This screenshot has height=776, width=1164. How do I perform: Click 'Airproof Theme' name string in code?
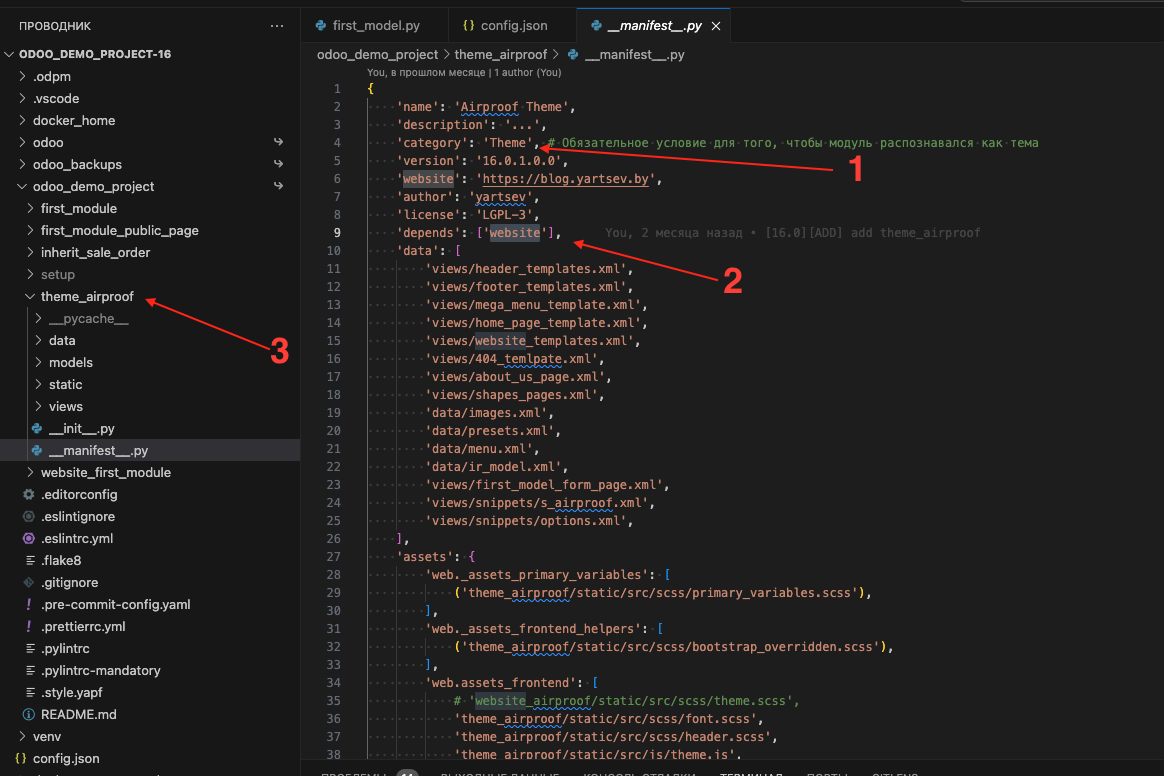click(511, 107)
